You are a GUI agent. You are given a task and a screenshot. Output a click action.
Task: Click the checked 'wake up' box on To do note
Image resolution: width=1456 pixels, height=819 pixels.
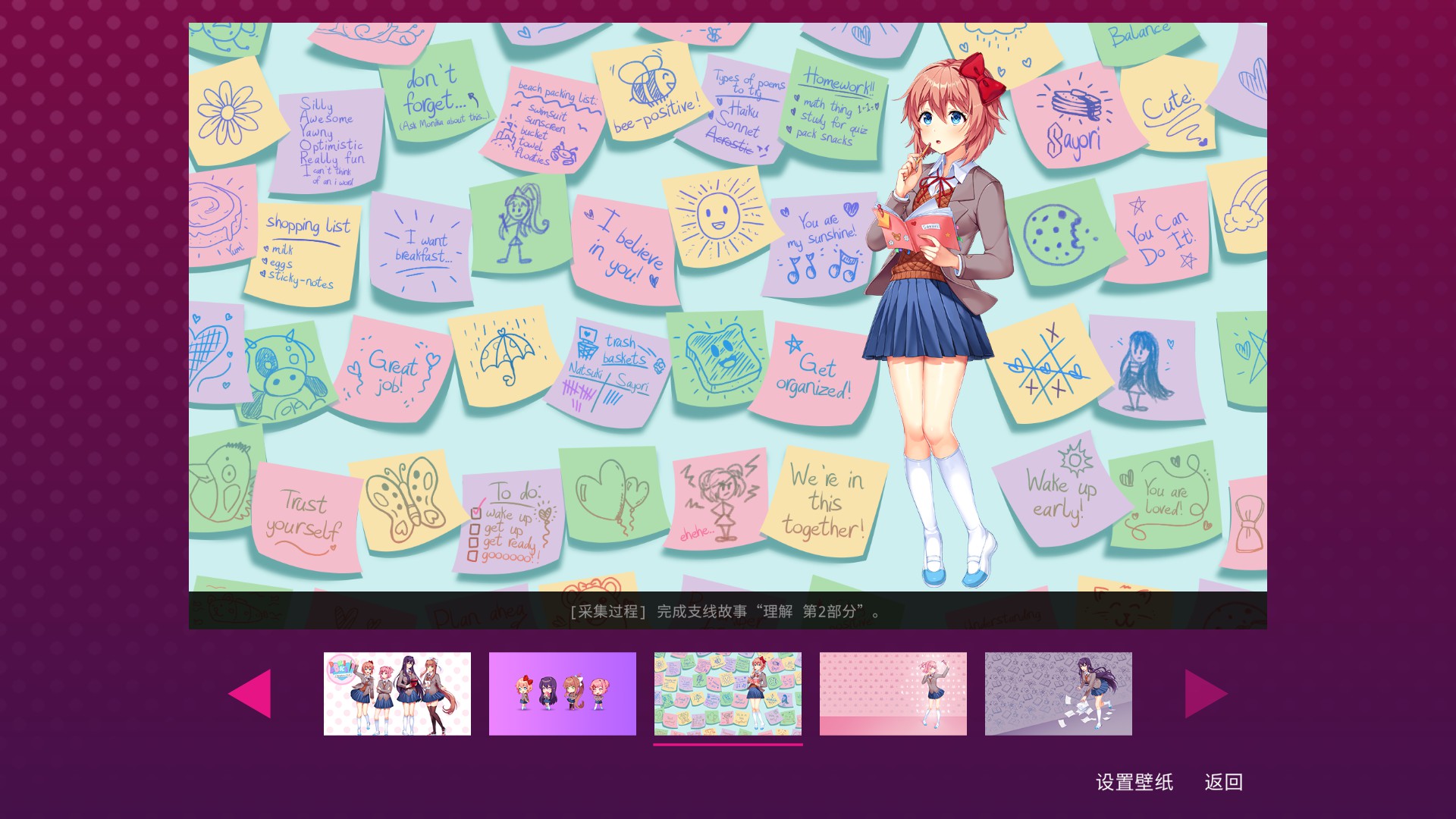tap(476, 513)
